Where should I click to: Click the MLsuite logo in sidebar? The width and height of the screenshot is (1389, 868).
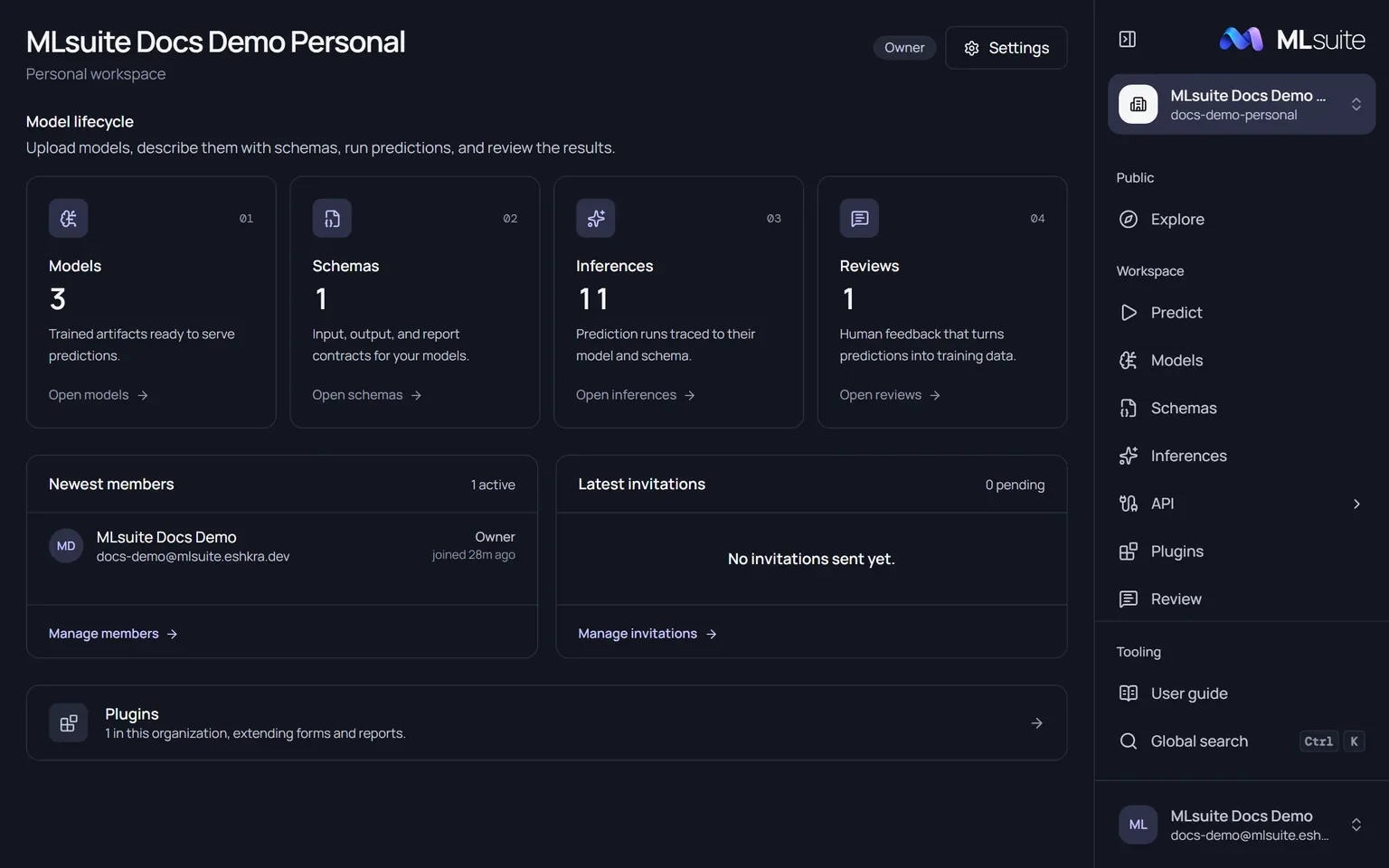[1292, 39]
